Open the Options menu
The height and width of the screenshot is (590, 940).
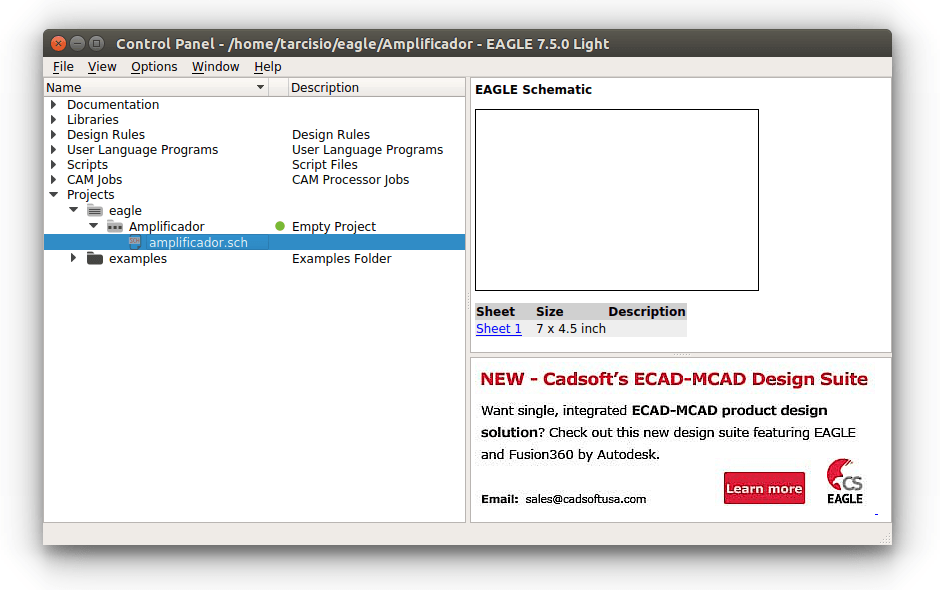pos(154,67)
